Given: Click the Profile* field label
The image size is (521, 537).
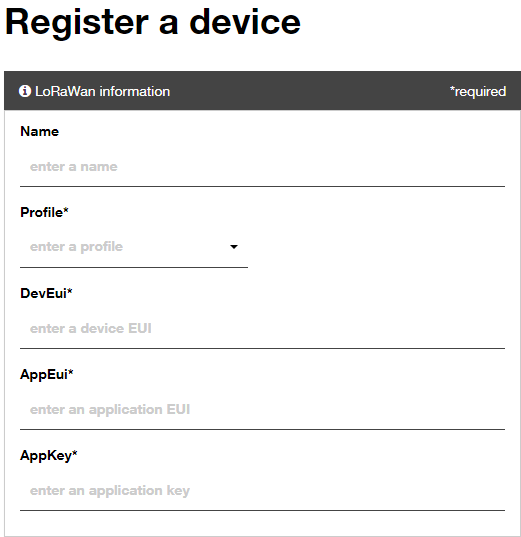Looking at the screenshot, I should [44, 212].
